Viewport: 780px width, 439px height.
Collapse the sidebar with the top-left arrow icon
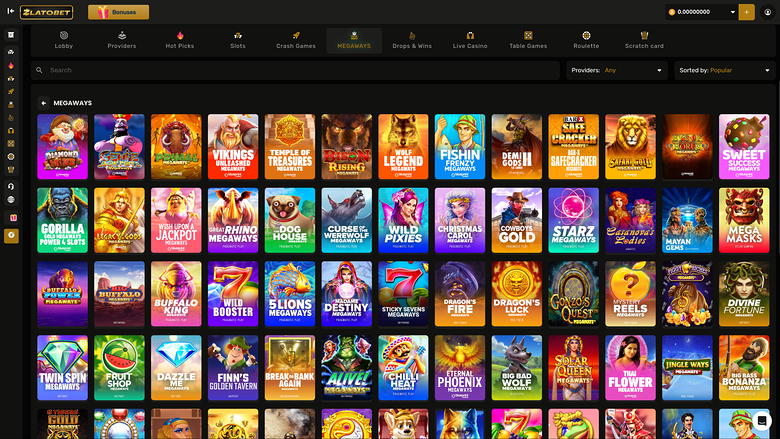pyautogui.click(x=10, y=11)
